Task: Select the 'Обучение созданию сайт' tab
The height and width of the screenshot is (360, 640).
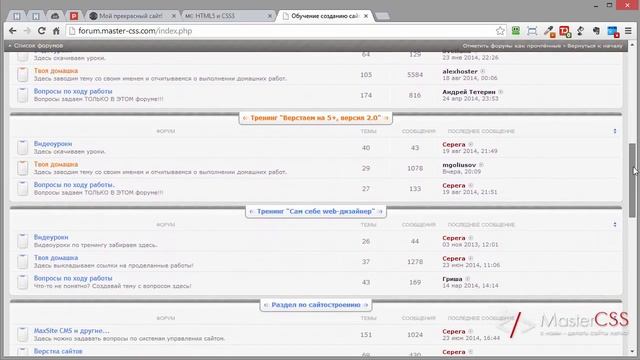Action: (x=325, y=16)
